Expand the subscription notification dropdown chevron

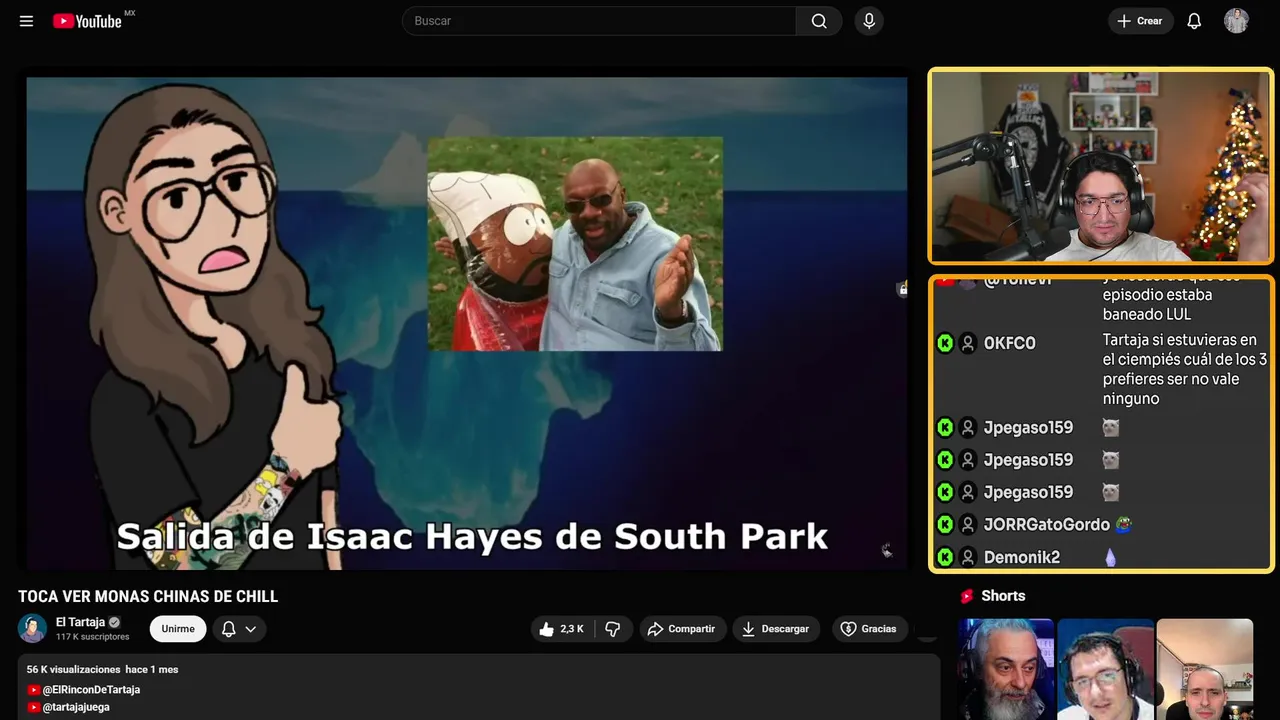tap(251, 629)
